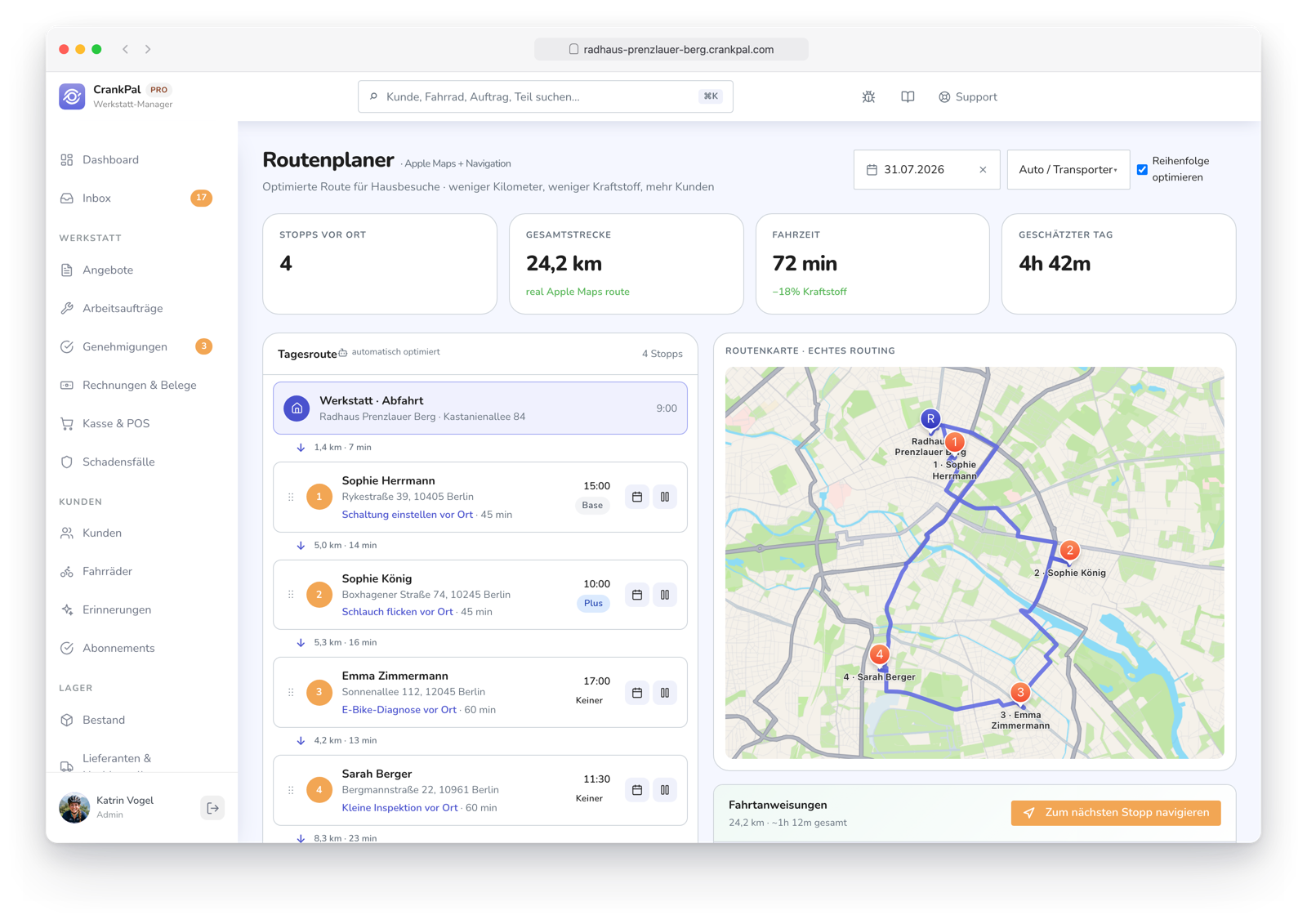Click the Fahrzeit 72 min card
Viewport: 1307px width, 924px height.
[872, 264]
